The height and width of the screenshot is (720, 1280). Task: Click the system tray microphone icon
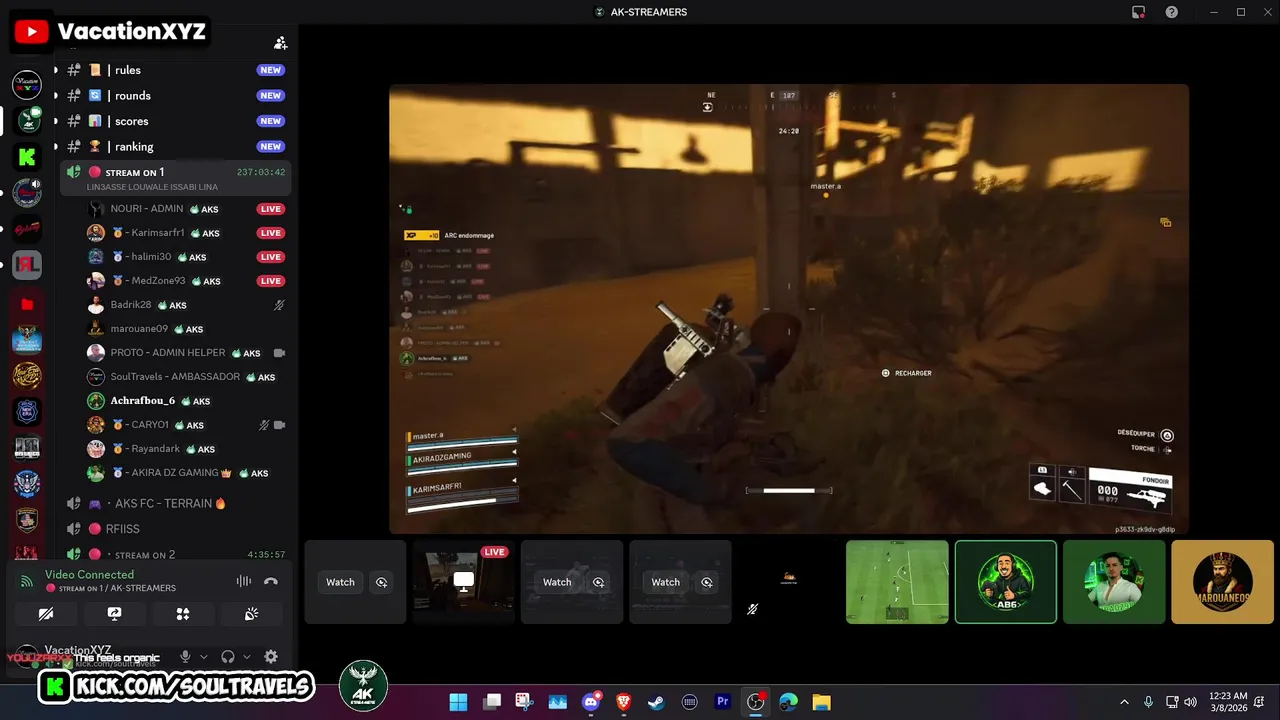click(1148, 702)
